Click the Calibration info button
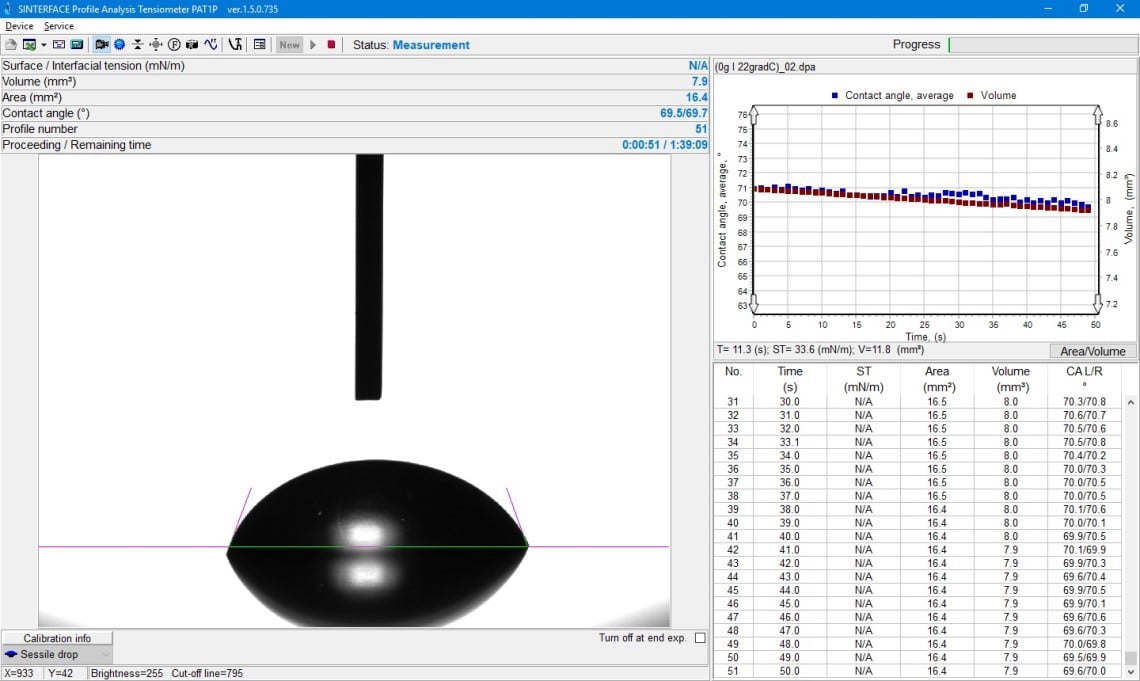 coord(57,638)
